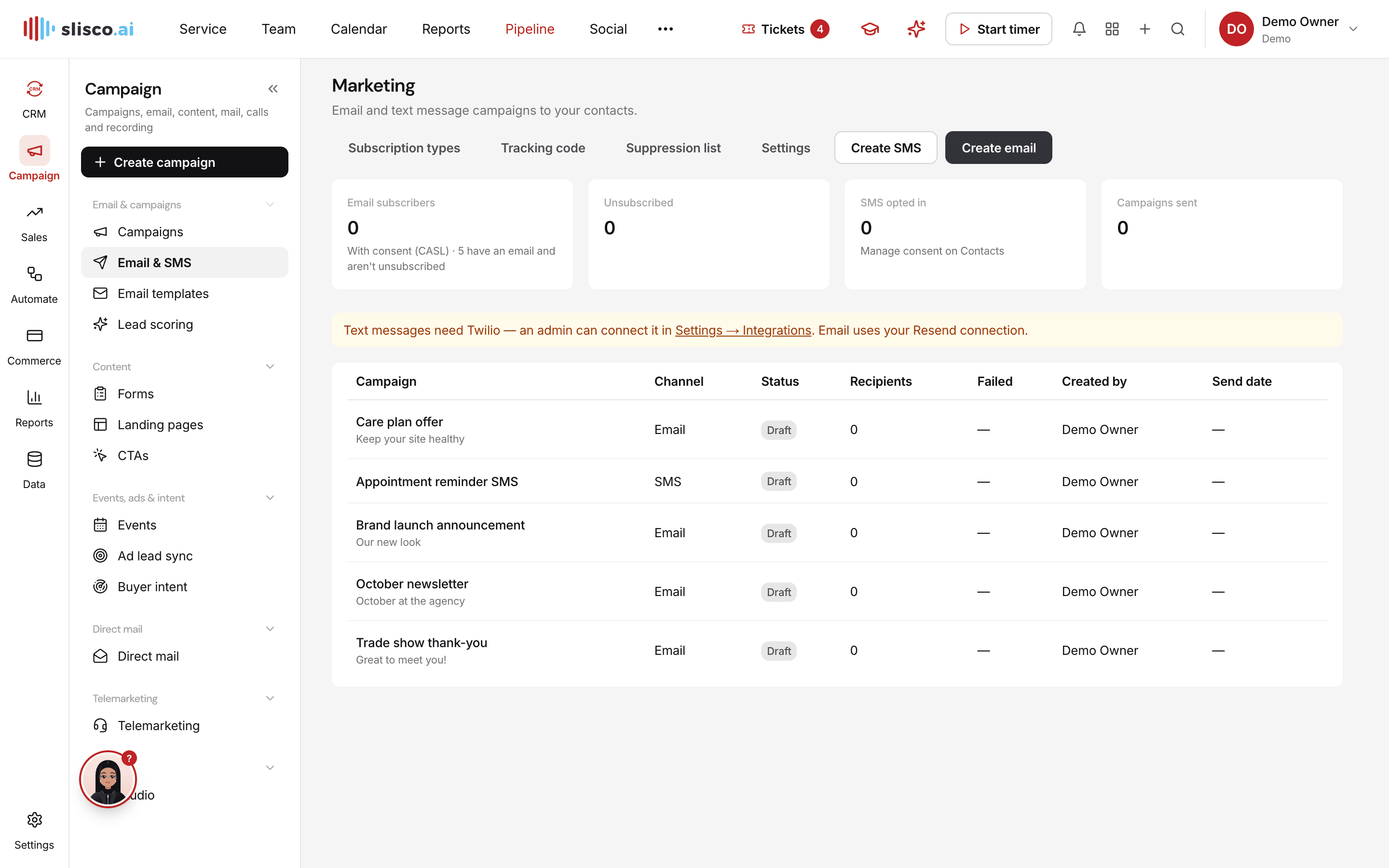The width and height of the screenshot is (1389, 868).
Task: Collapse the Content group
Action: [x=270, y=366]
